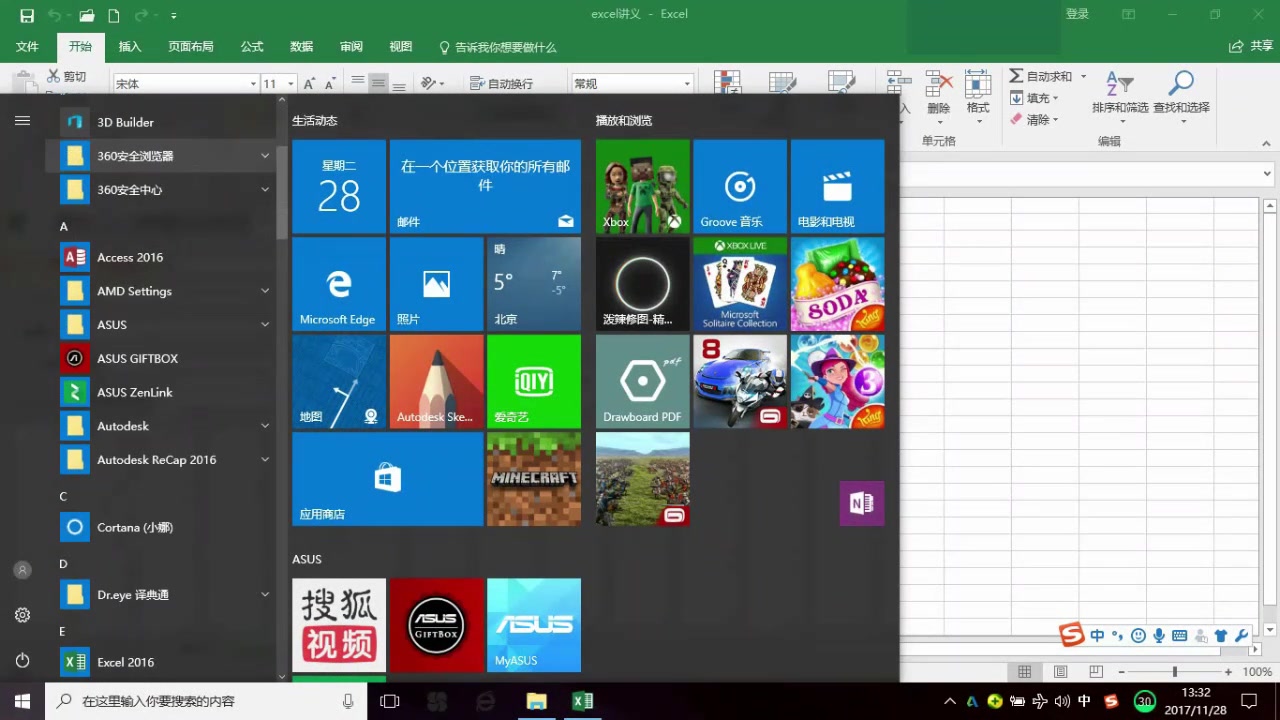
Task: Switch to the Excel 审阅 tab
Action: pos(351,47)
